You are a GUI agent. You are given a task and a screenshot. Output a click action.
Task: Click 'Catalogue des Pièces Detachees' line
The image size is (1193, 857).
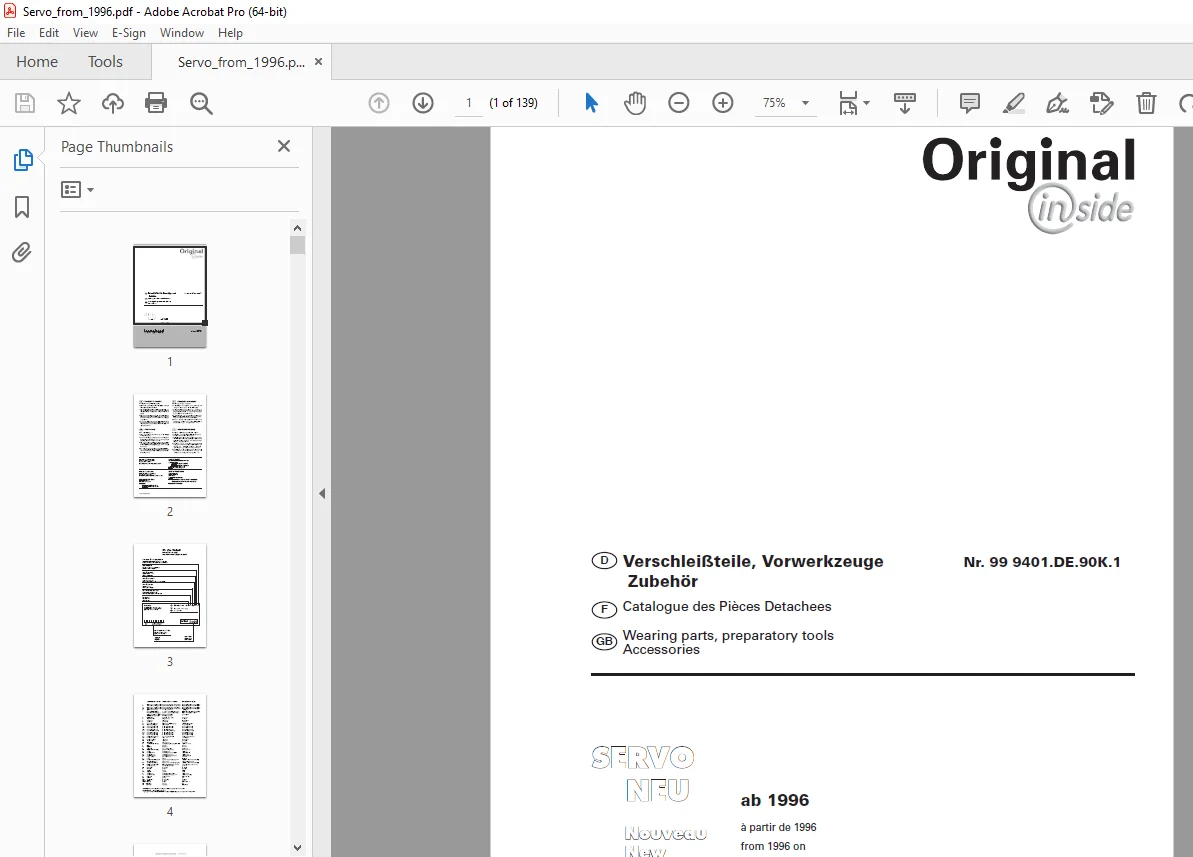click(x=727, y=607)
